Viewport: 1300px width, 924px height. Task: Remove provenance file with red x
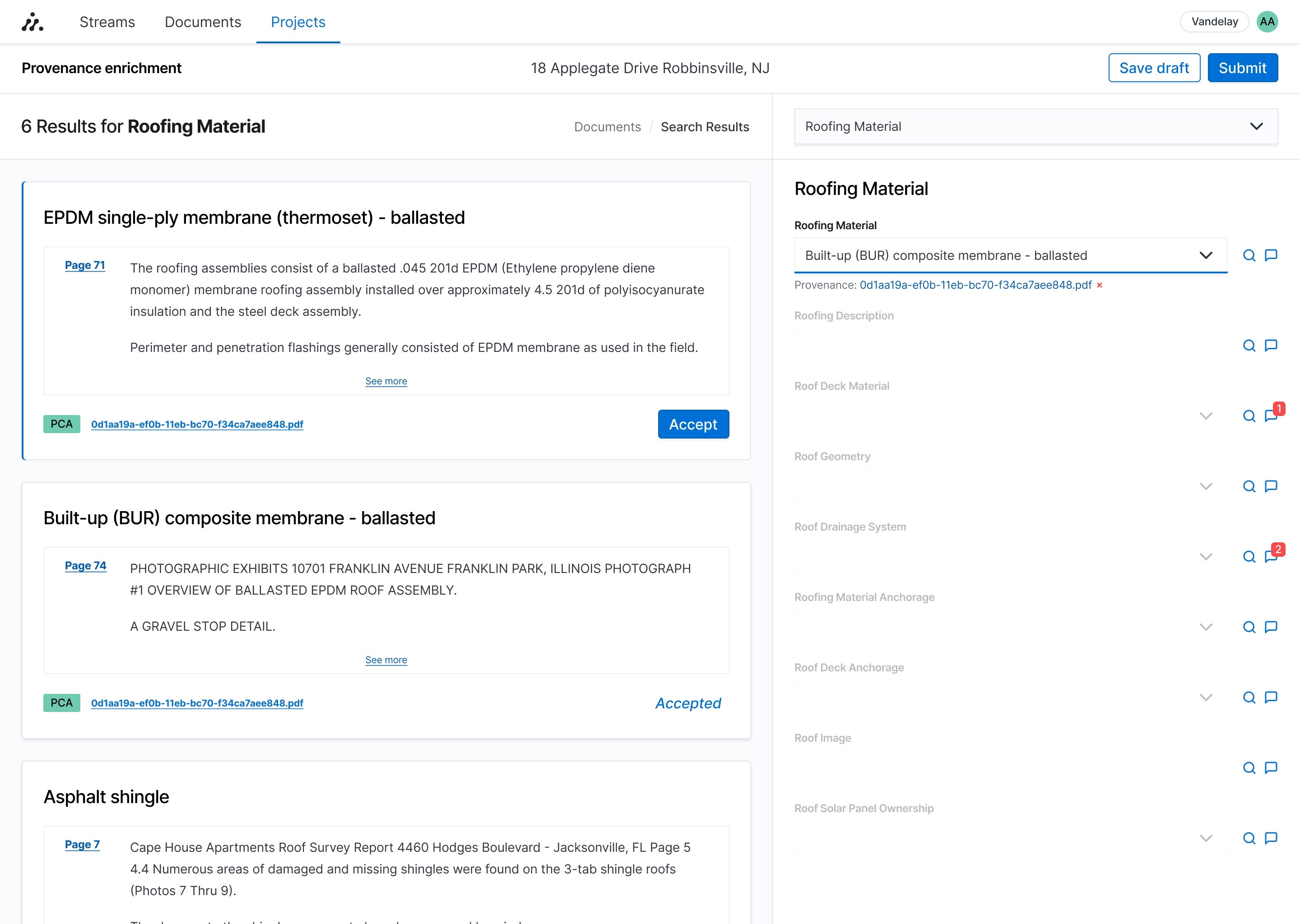pos(1100,285)
